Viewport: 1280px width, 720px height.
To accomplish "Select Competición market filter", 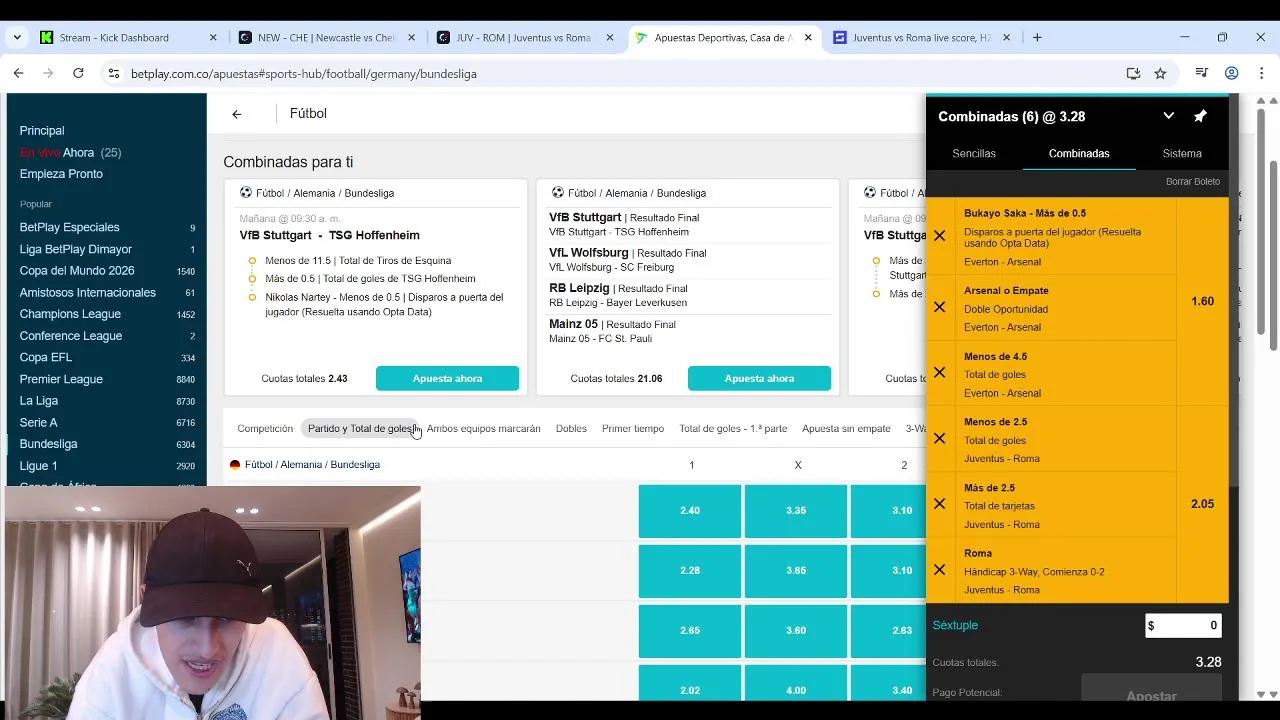I will click(x=265, y=428).
